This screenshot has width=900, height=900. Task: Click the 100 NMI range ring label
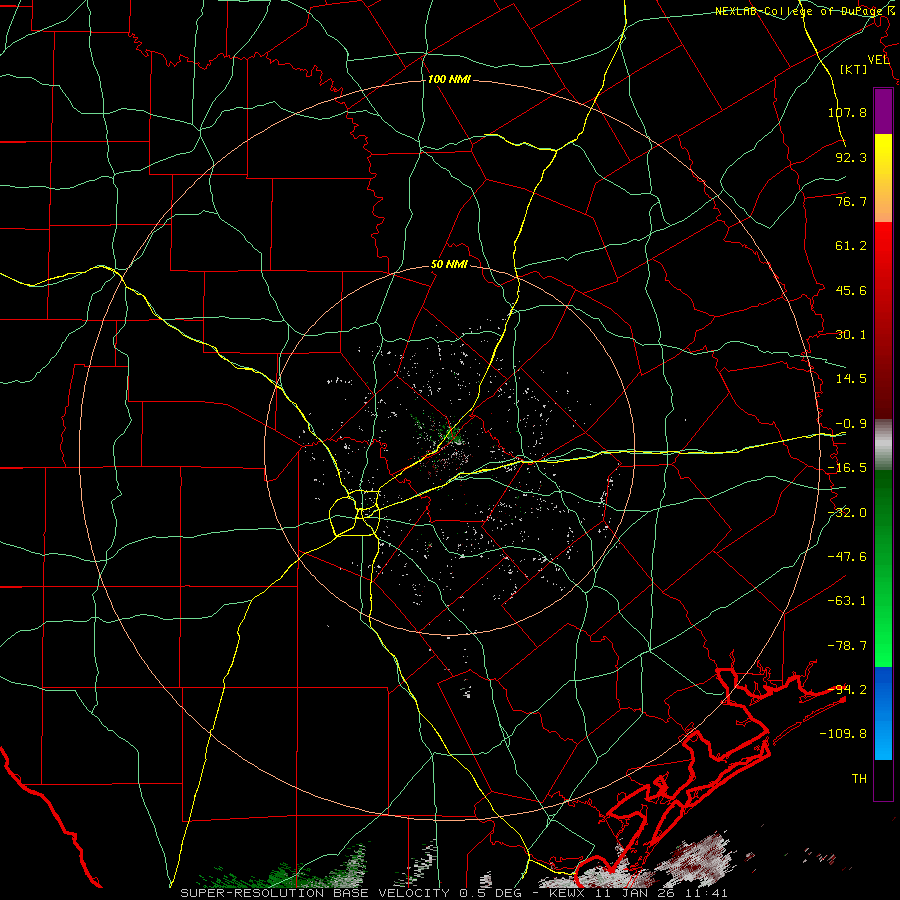pyautogui.click(x=449, y=79)
